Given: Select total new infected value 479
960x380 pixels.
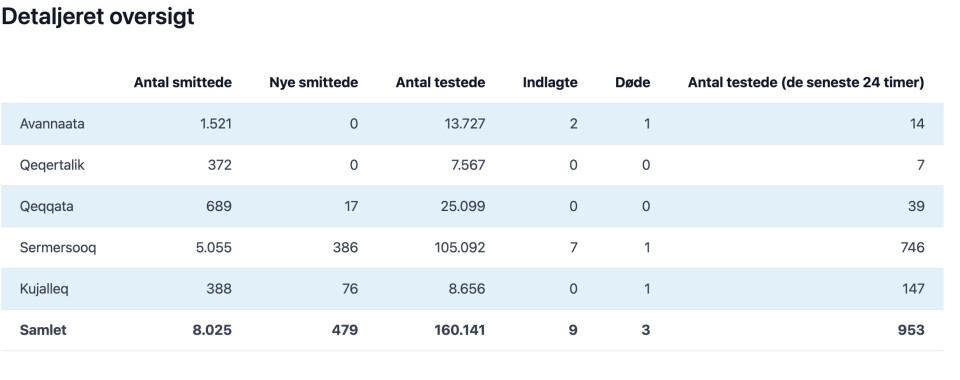Looking at the screenshot, I should tap(345, 330).
